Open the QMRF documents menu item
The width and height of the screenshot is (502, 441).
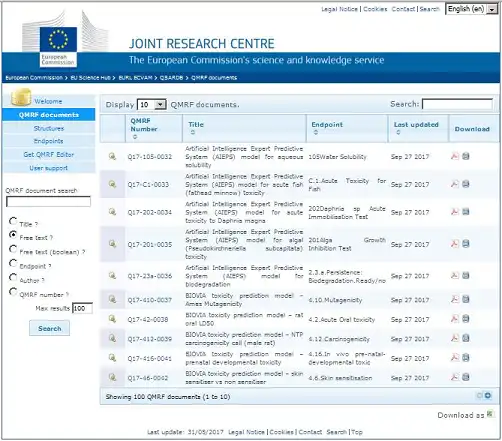point(49,115)
